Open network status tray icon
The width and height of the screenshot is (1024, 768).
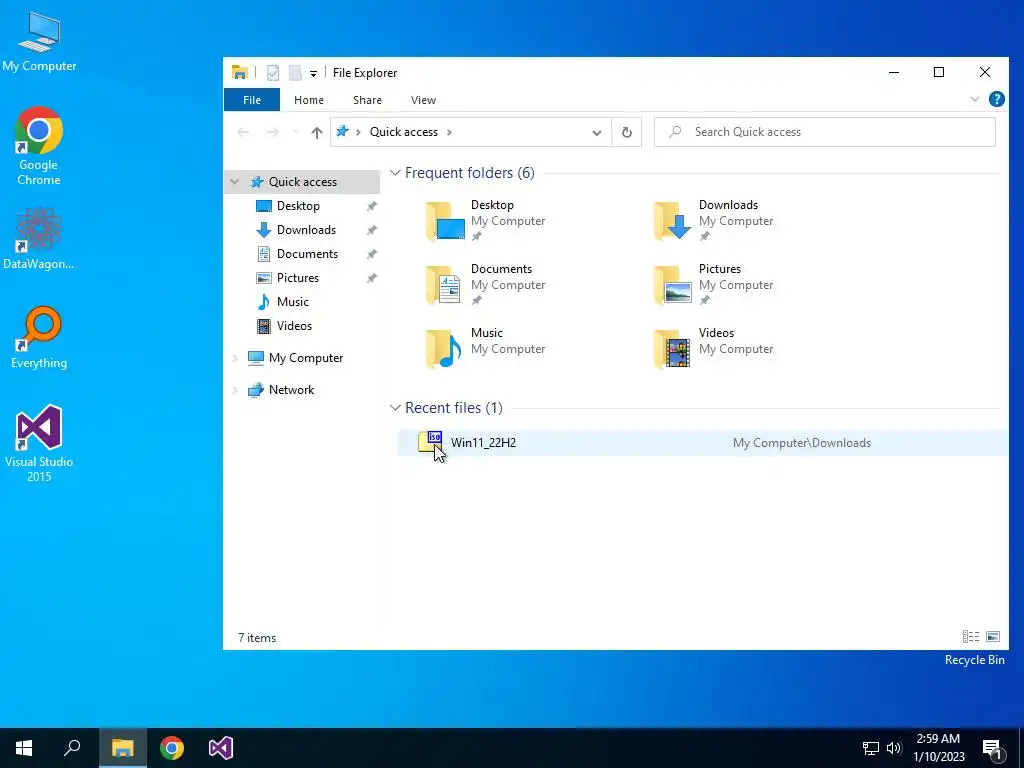point(871,748)
